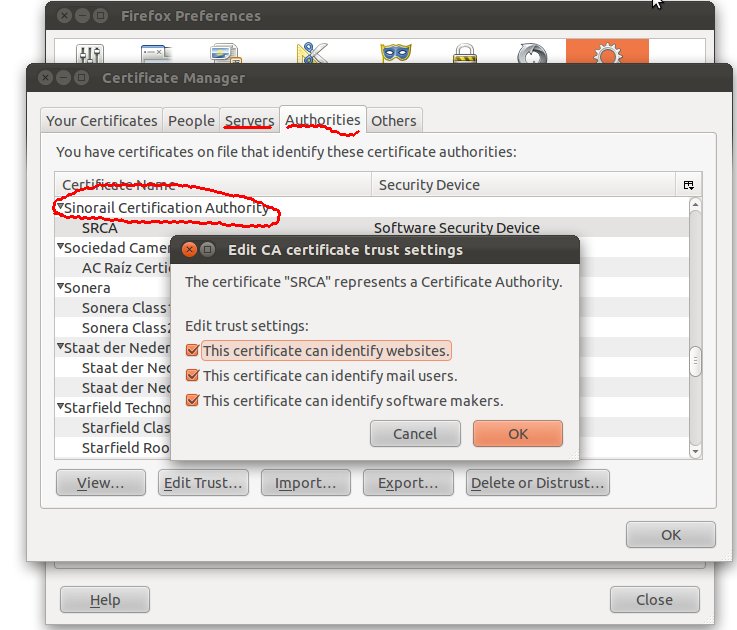This screenshot has width=737, height=630.
Task: Click the Edit Trust... button
Action: pyautogui.click(x=203, y=483)
